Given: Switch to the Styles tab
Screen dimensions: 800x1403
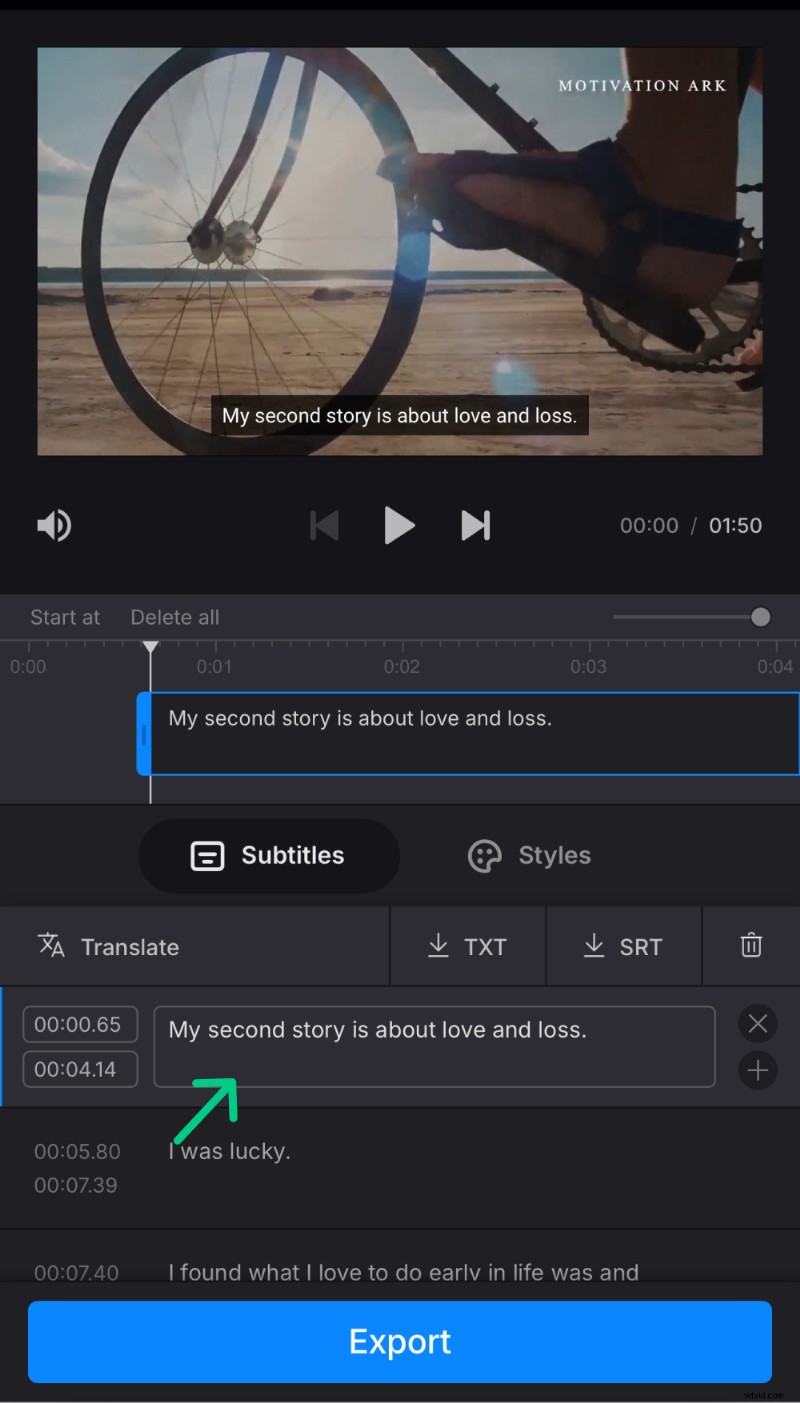Looking at the screenshot, I should (x=528, y=855).
